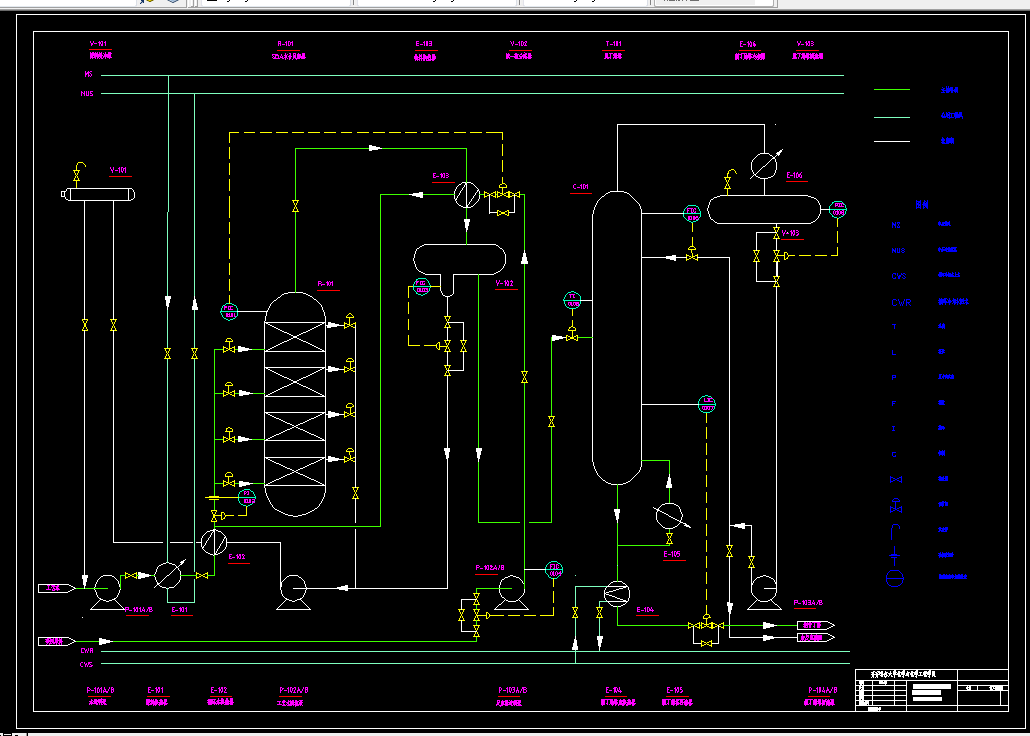
Task: Select the E-106 condenser circle symbol
Action: (764, 166)
